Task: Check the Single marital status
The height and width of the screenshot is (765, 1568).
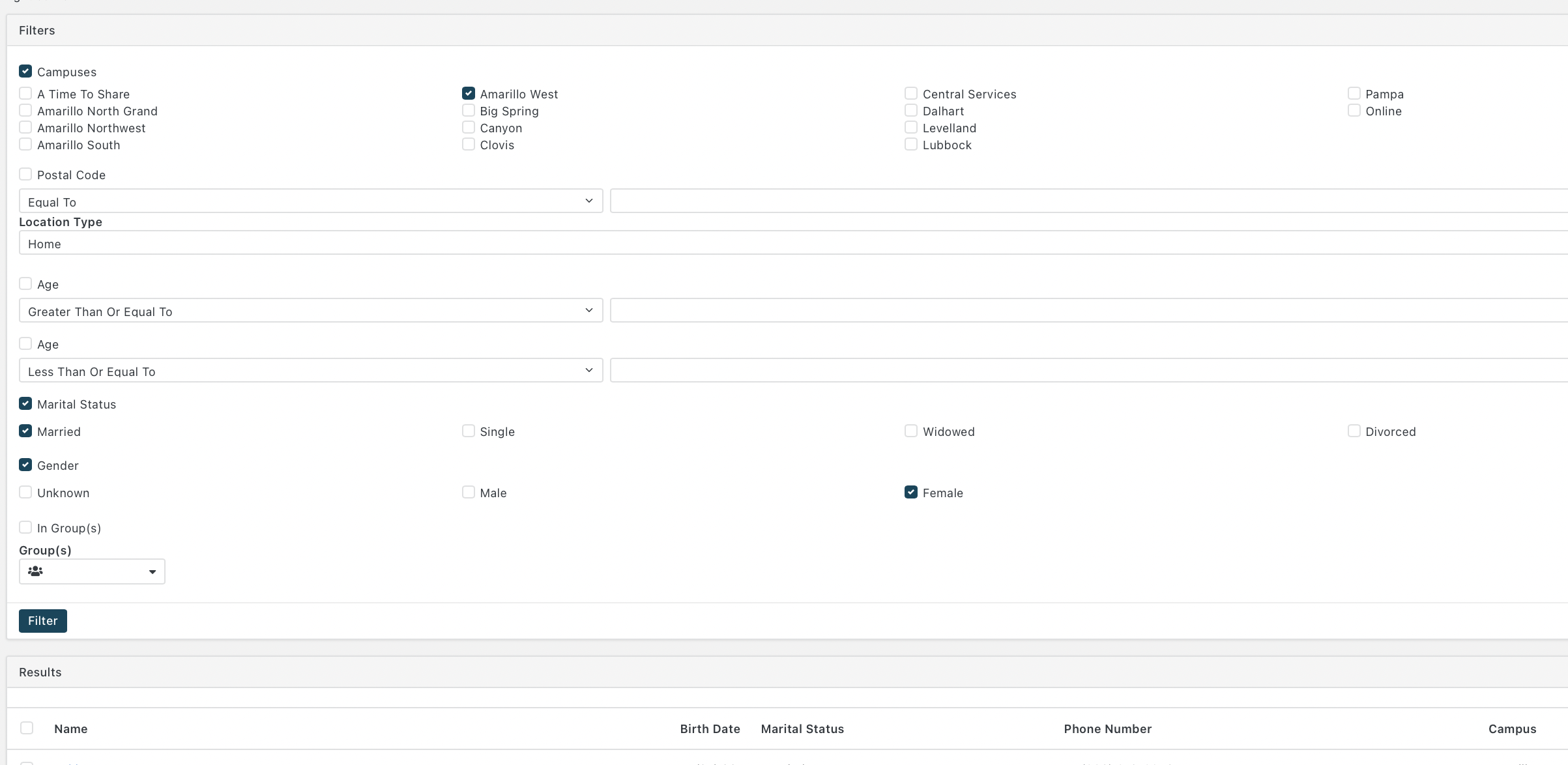Action: click(x=469, y=431)
